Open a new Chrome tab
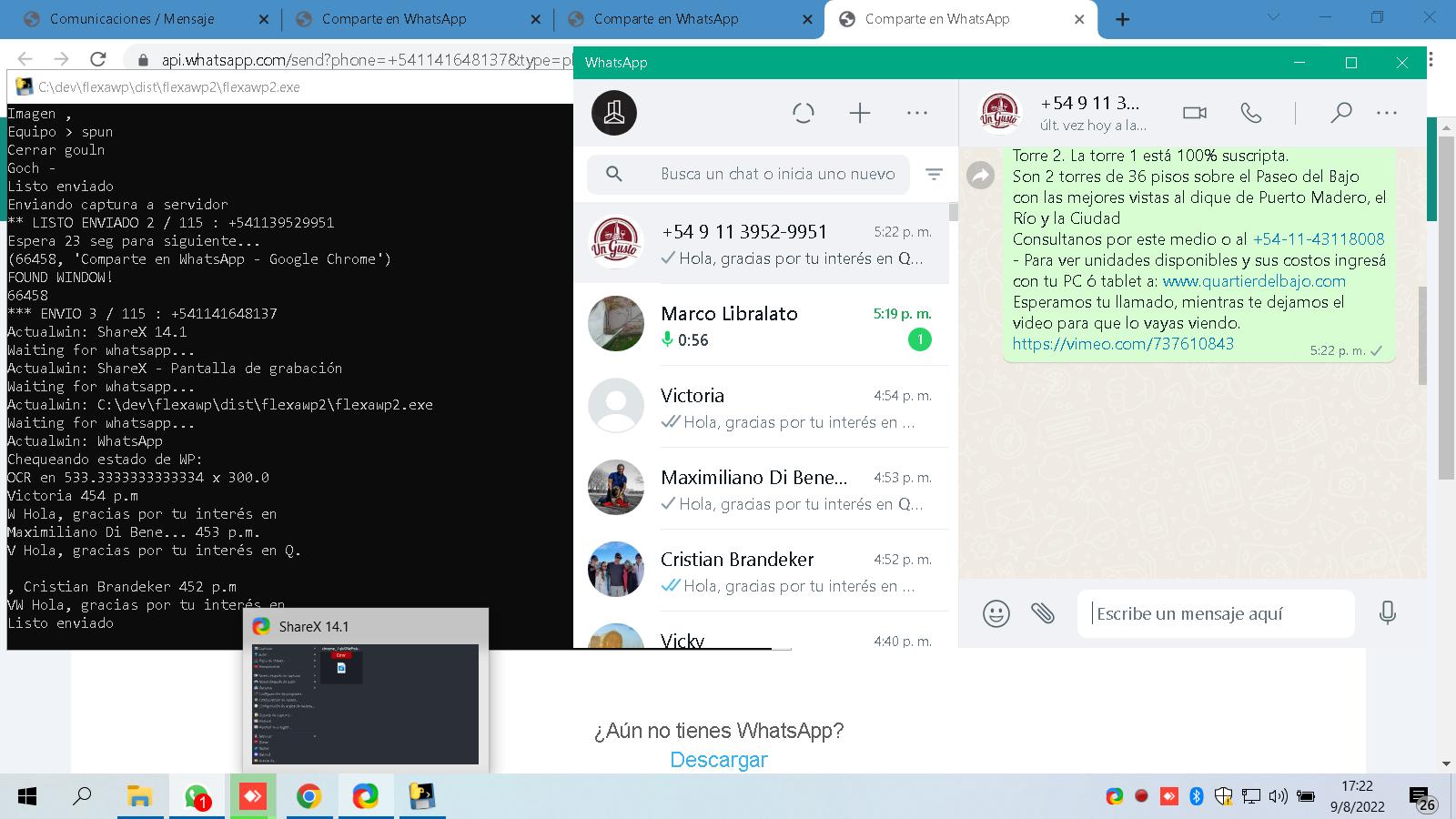The height and width of the screenshot is (819, 1456). tap(1123, 19)
